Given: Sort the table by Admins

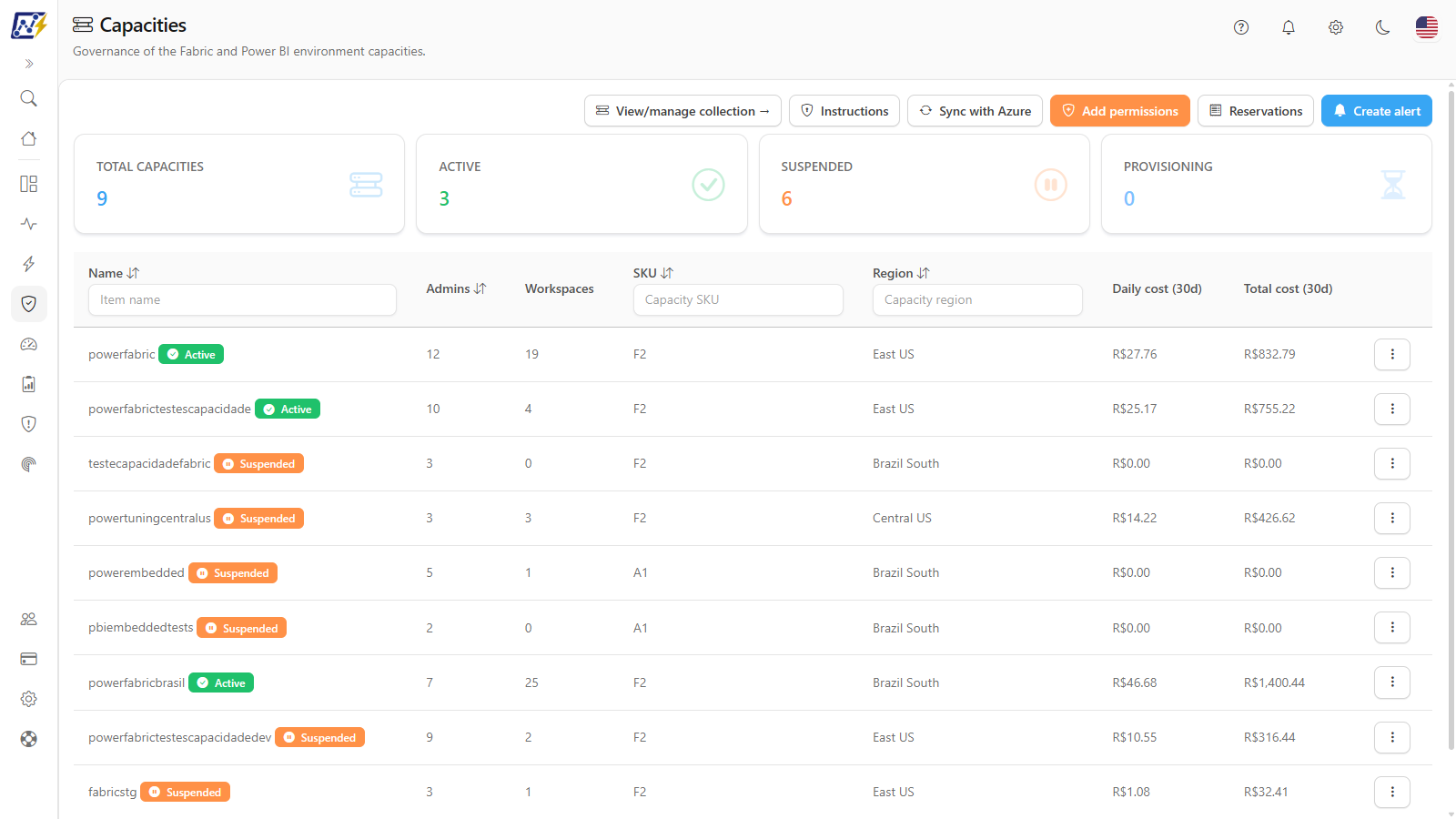Looking at the screenshot, I should click(480, 288).
